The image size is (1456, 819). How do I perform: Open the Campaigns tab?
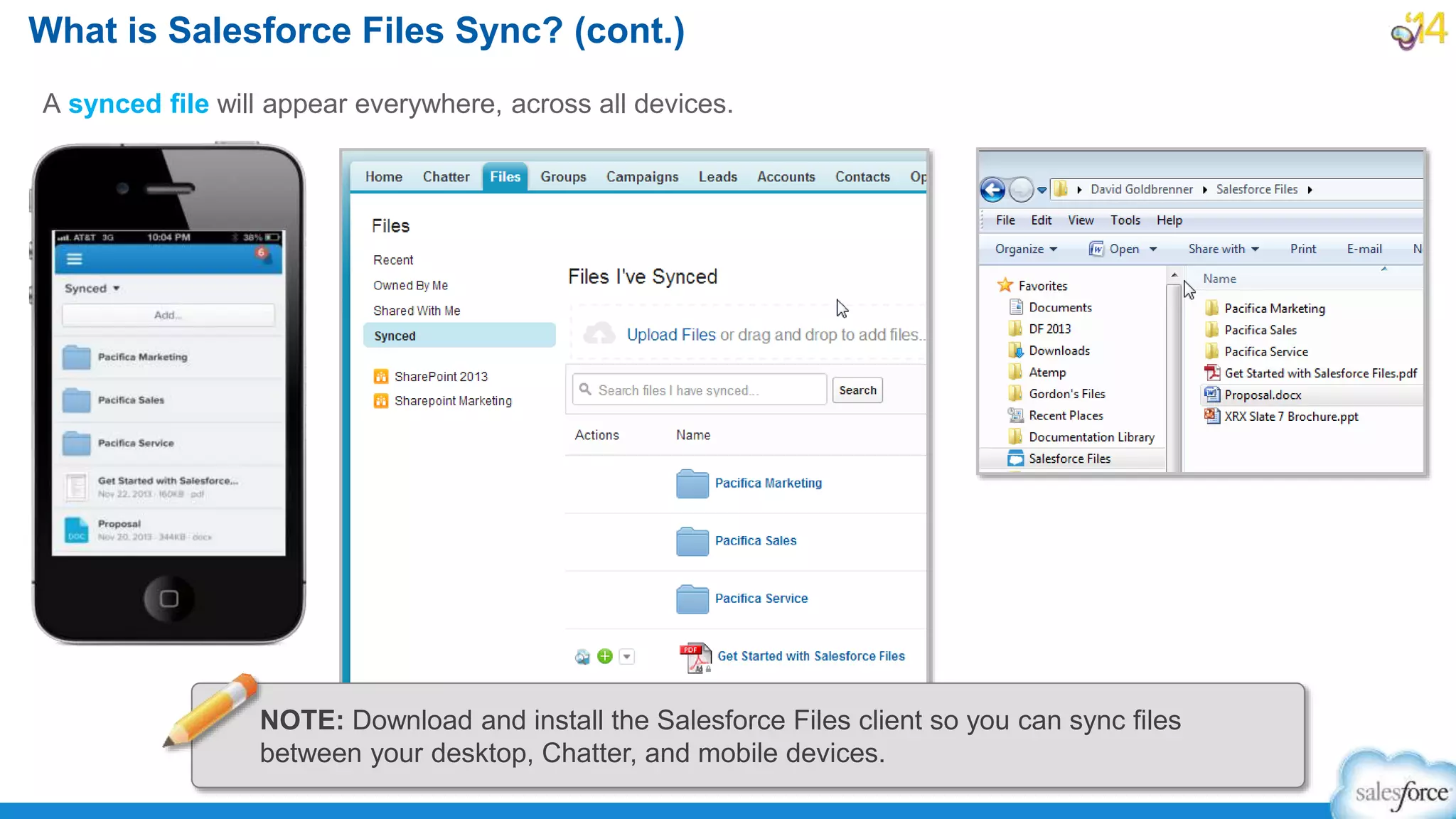coord(642,177)
